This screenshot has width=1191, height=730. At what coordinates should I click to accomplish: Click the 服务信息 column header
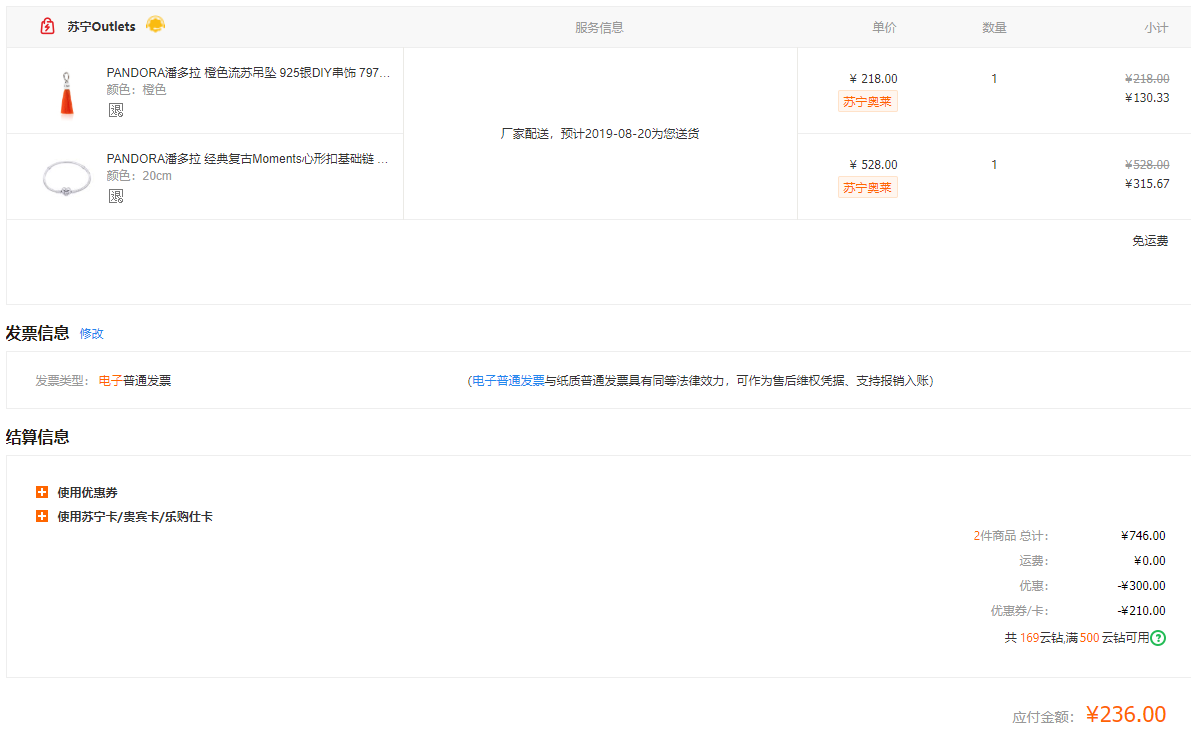coord(599,27)
